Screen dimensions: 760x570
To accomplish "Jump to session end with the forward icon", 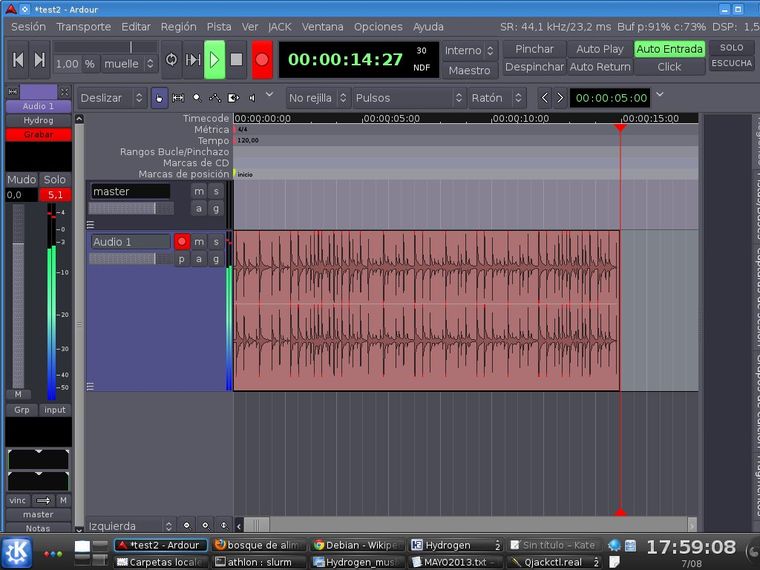I will click(x=40, y=60).
